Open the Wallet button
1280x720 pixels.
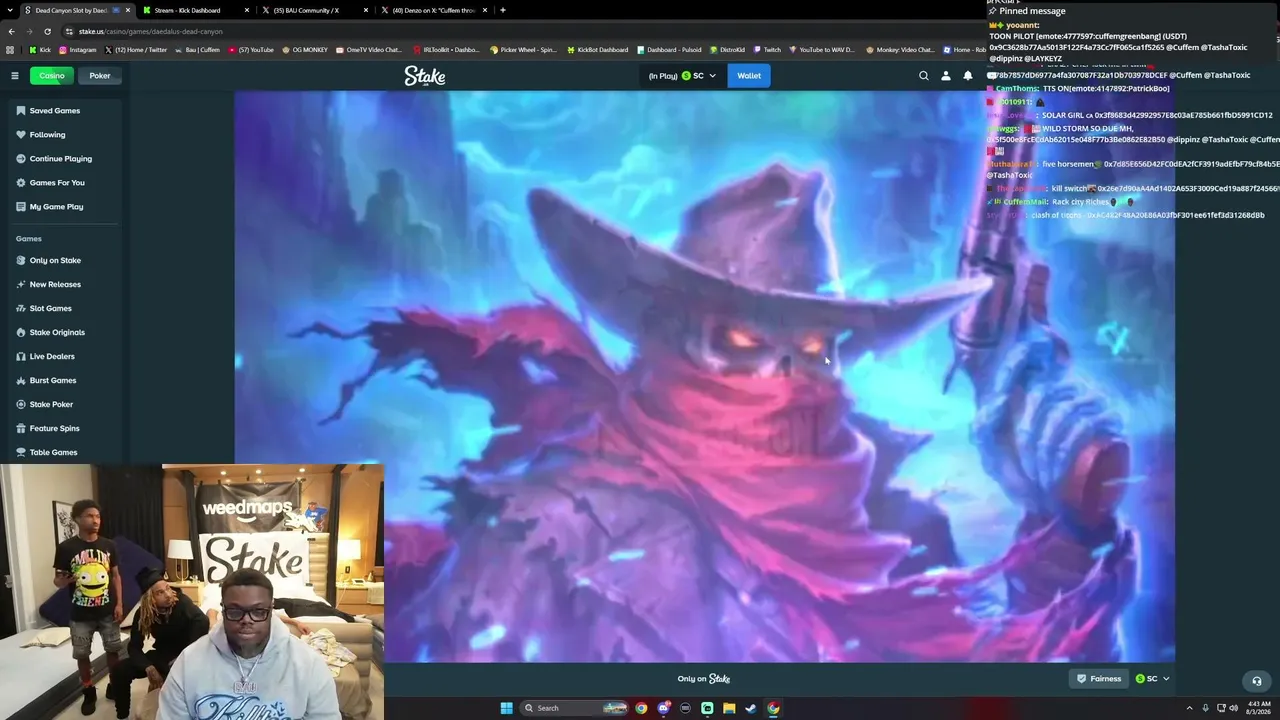(749, 76)
